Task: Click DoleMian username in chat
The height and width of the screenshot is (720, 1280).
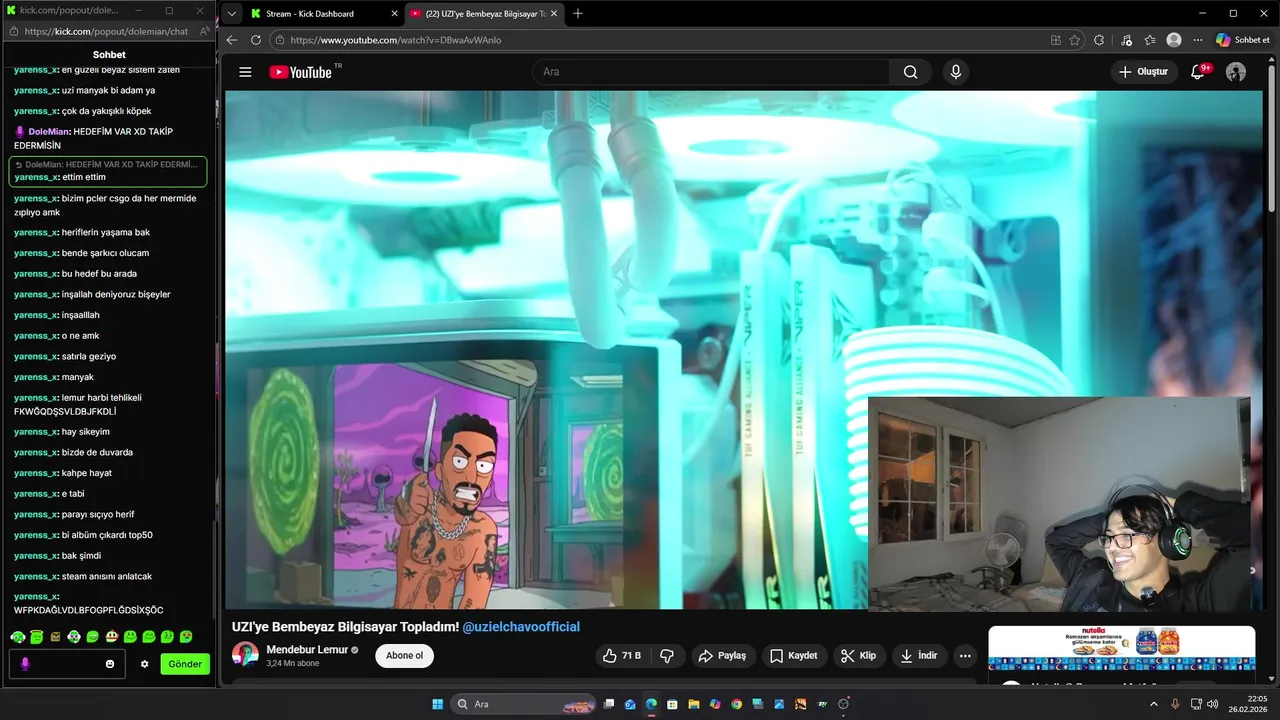Action: point(49,132)
